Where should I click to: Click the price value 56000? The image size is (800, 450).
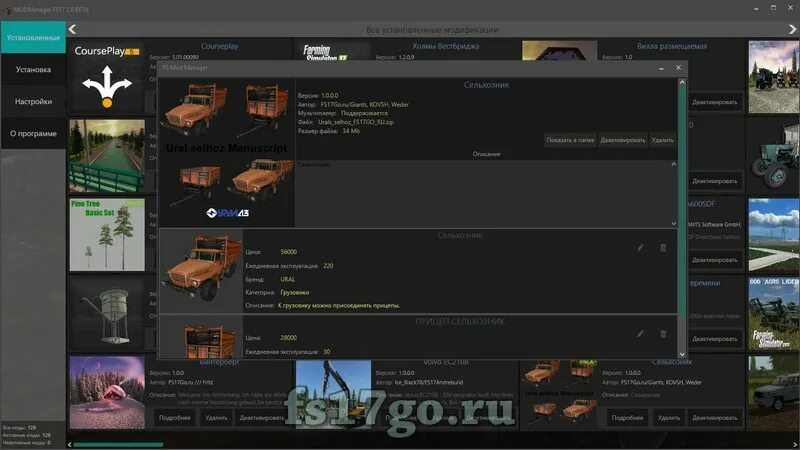tap(288, 252)
